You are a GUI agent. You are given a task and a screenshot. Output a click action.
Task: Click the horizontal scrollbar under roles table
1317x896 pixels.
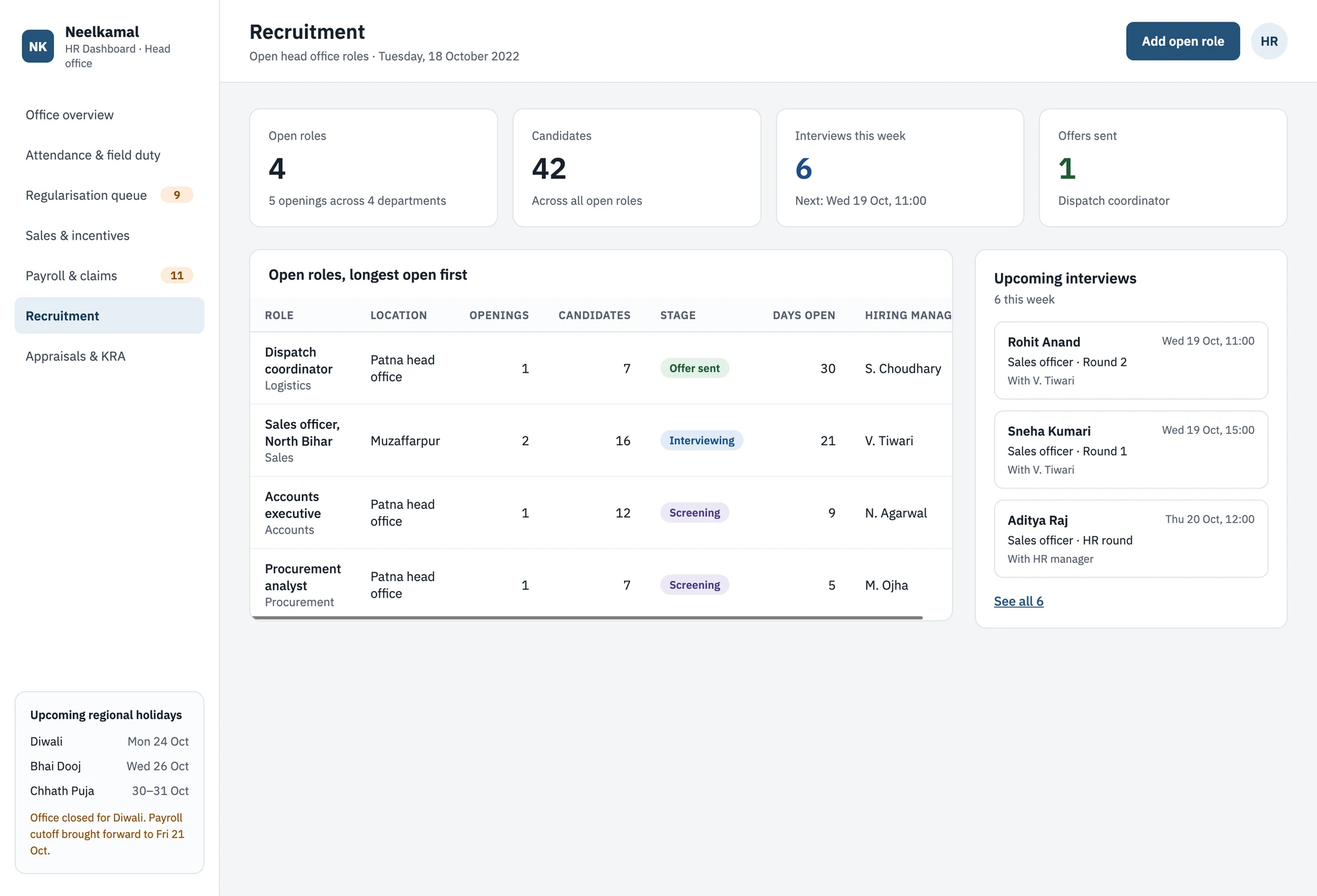[x=587, y=618]
